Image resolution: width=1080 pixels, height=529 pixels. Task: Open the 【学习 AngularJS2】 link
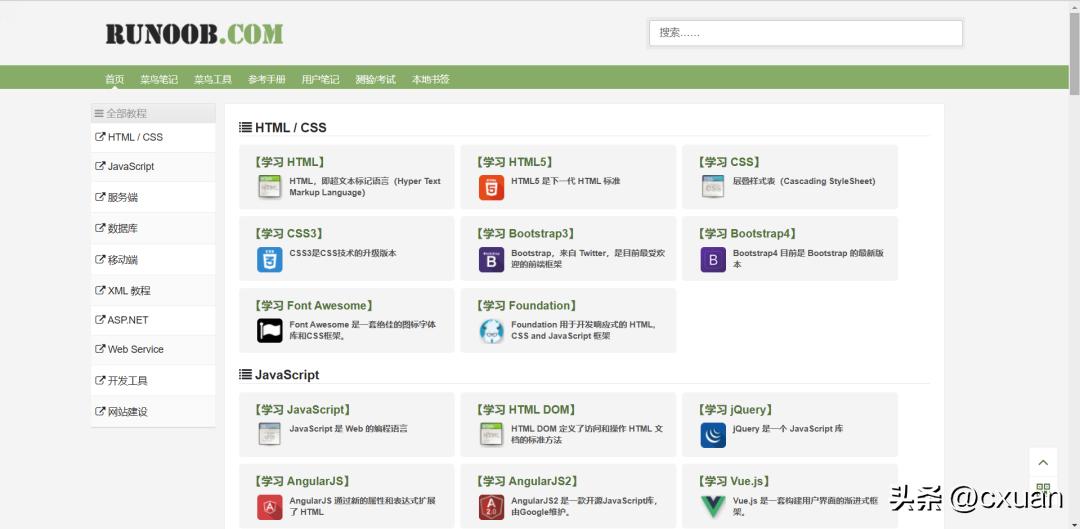click(528, 481)
